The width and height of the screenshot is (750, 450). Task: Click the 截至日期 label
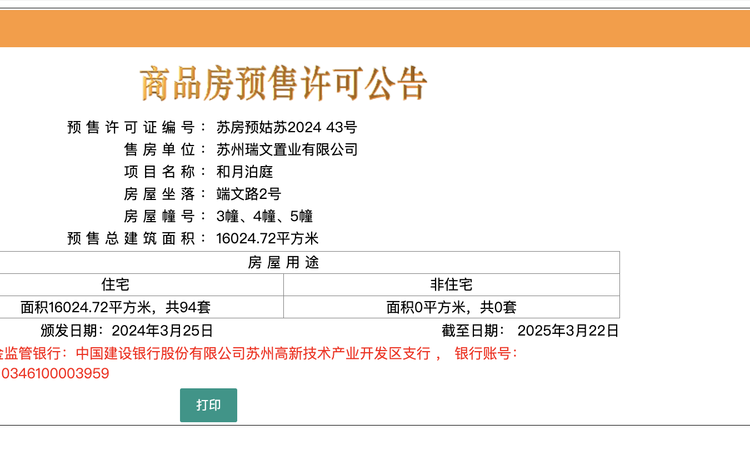point(473,330)
